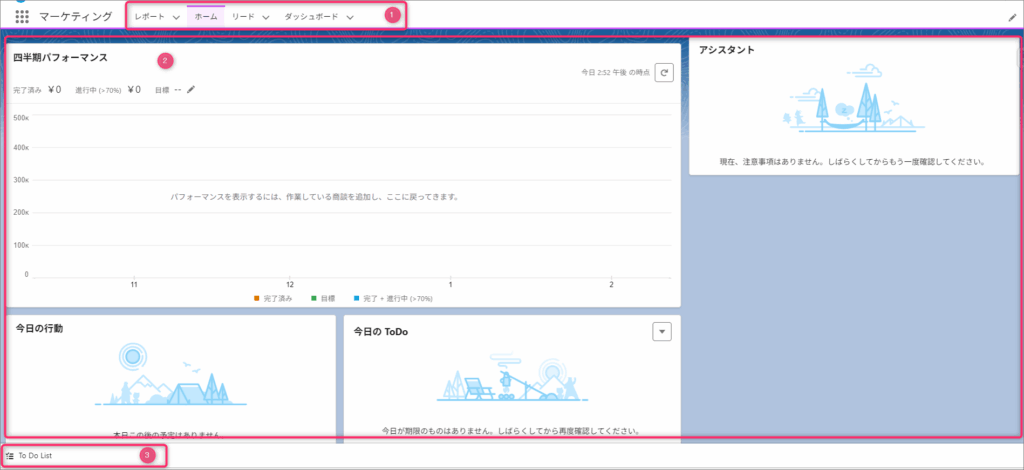Open the レポート tab

point(150,18)
